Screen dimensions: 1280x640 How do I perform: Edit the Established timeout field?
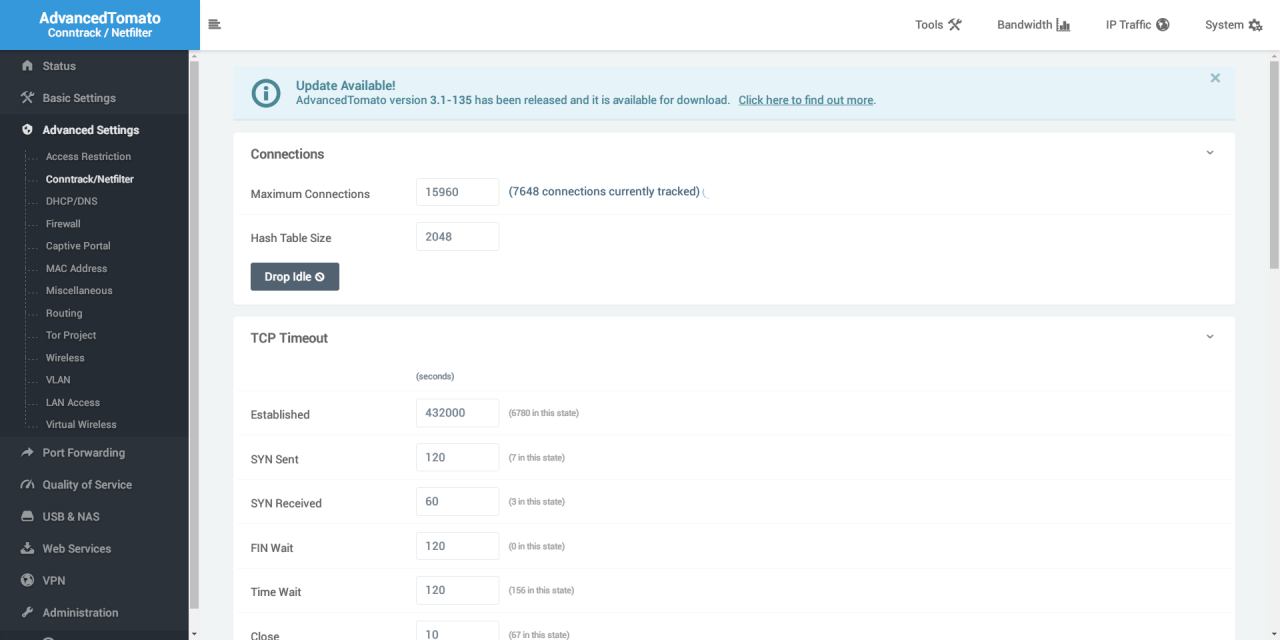pyautogui.click(x=457, y=413)
